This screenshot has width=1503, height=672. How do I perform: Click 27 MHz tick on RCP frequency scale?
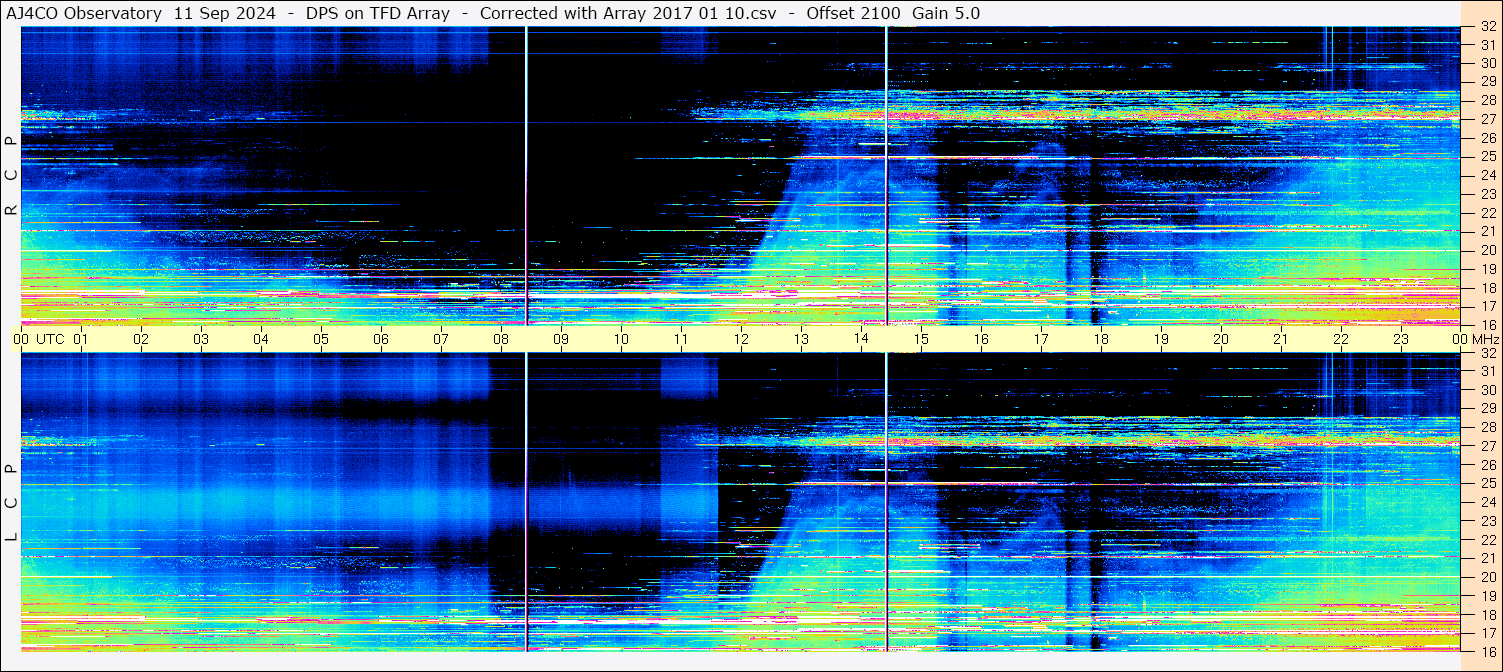tap(1487, 119)
